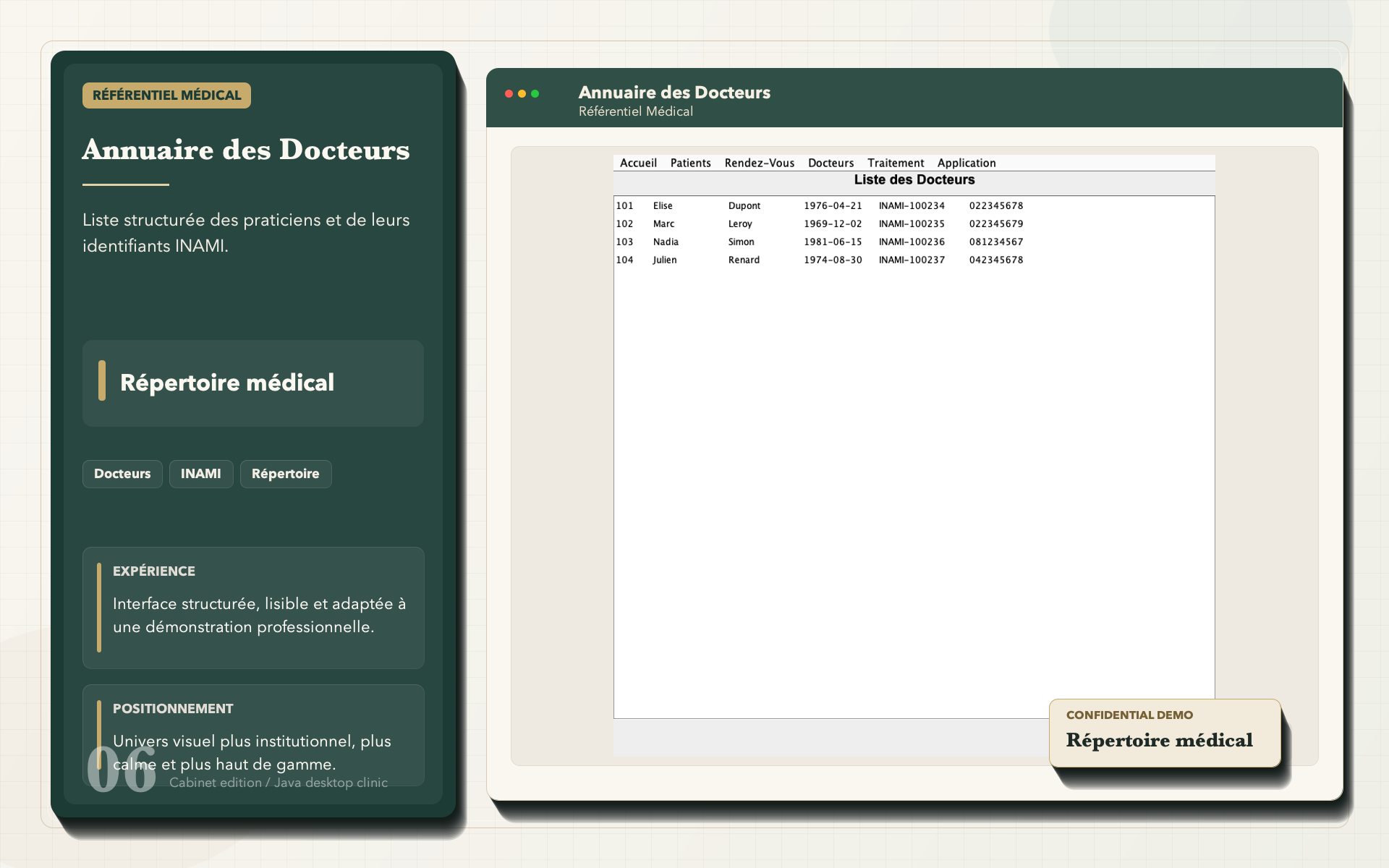The height and width of the screenshot is (868, 1389).
Task: Click the EXPÉRIENCE info card
Action: pyautogui.click(x=253, y=608)
